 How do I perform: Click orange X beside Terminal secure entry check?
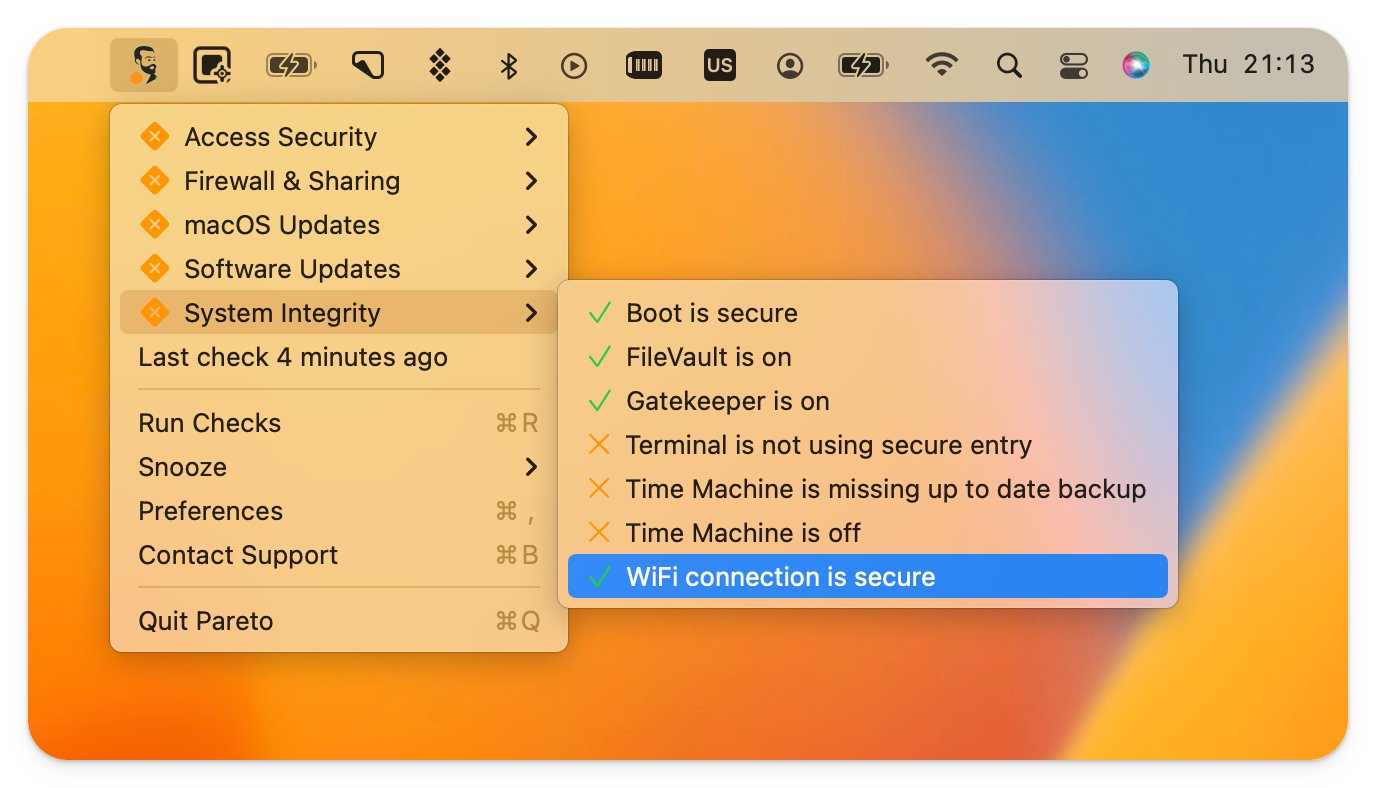[x=599, y=445]
